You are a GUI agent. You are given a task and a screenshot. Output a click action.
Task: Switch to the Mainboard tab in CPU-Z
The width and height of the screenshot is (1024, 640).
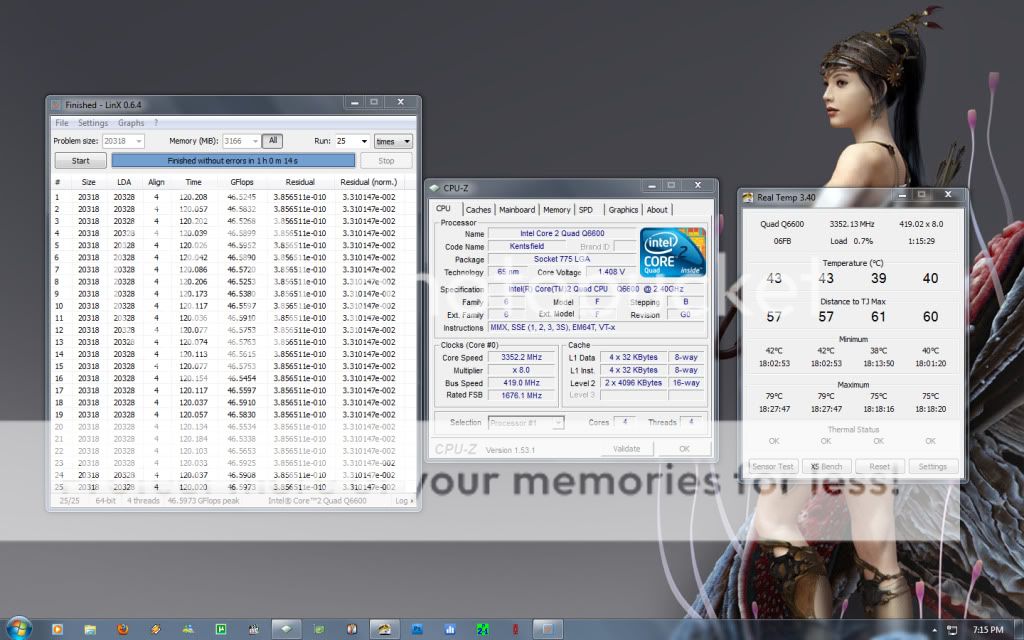pos(517,210)
